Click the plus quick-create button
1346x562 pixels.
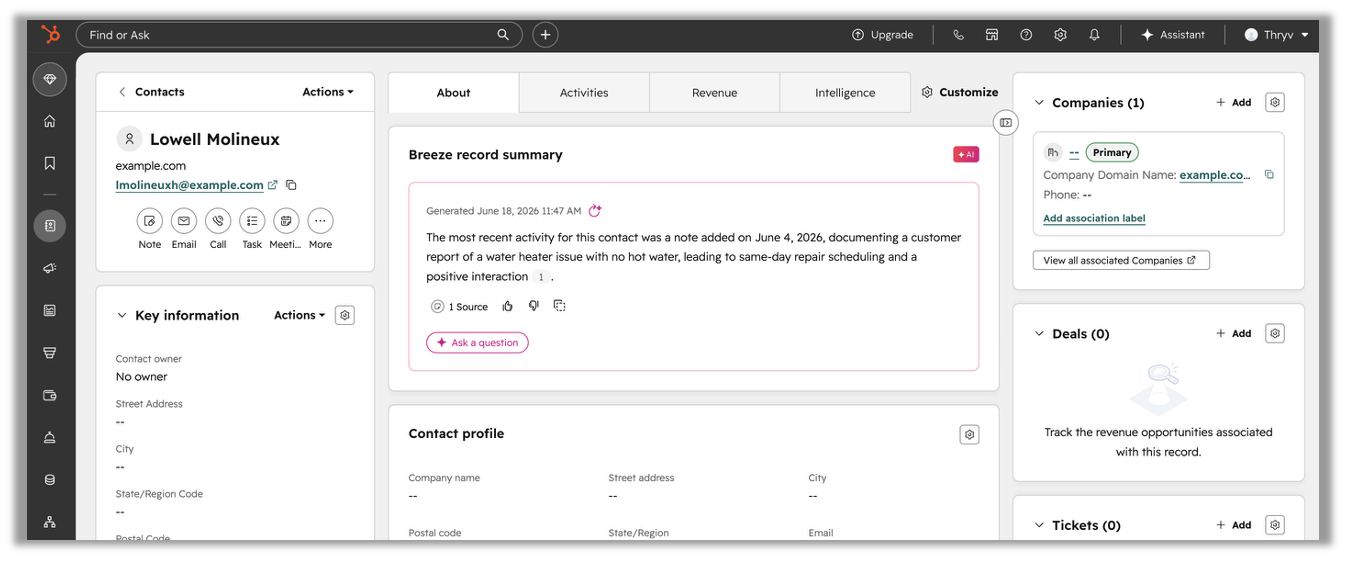click(545, 35)
